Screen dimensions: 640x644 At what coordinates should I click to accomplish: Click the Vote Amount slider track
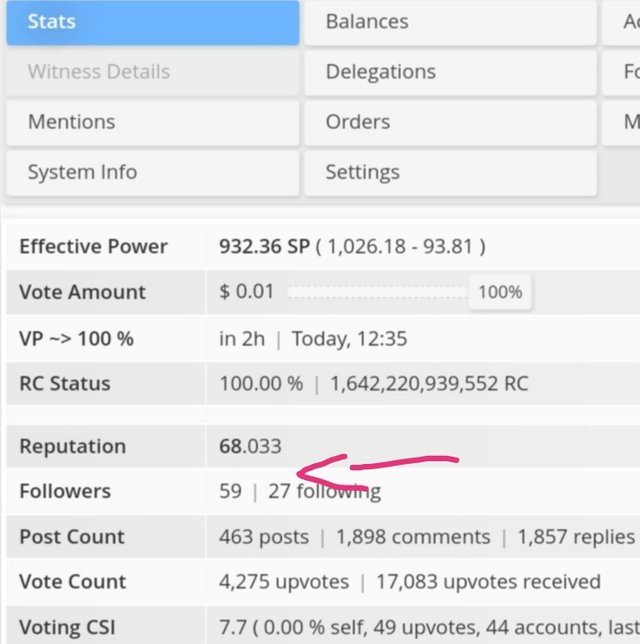[377, 292]
